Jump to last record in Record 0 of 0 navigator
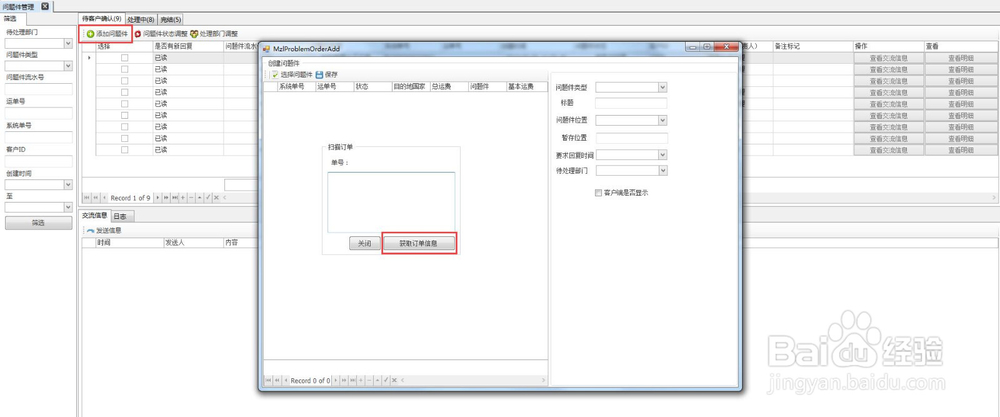The width and height of the screenshot is (1000, 417). point(353,381)
